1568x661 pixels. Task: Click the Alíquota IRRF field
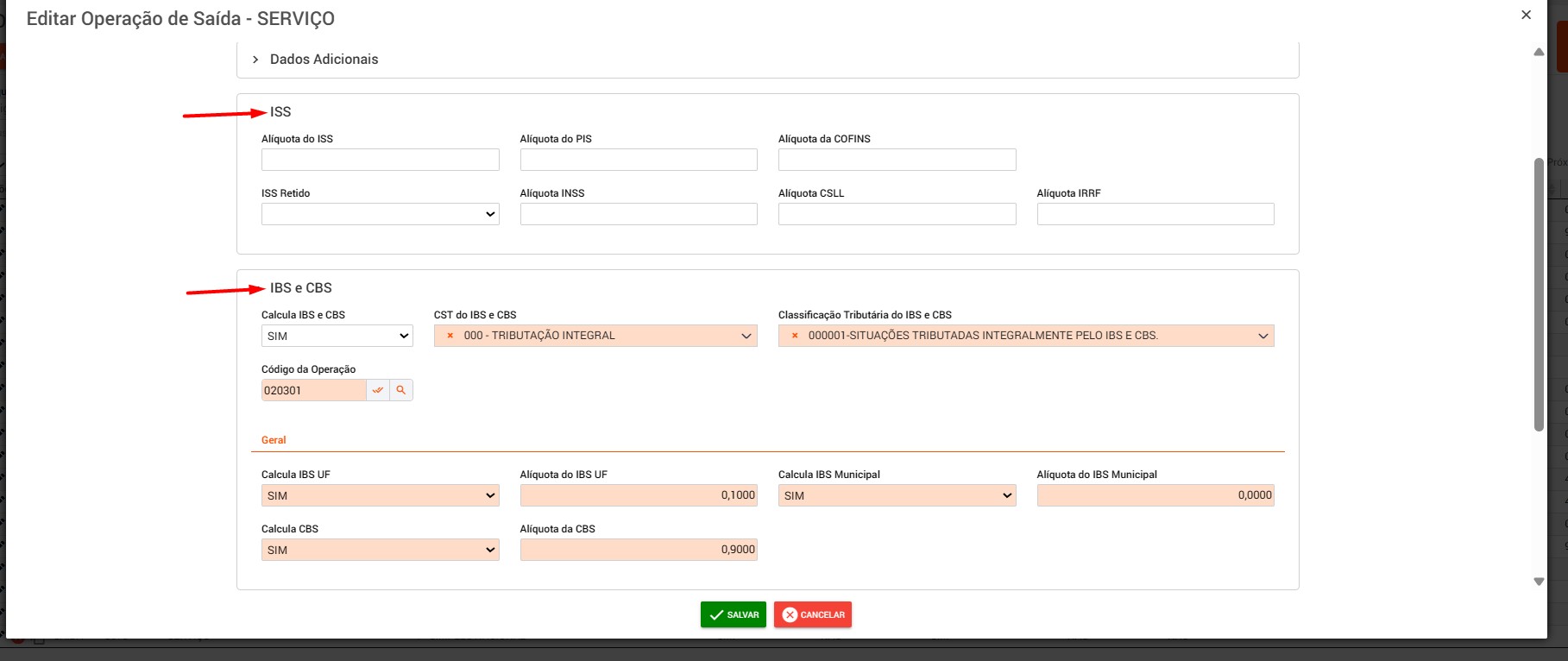[1156, 214]
